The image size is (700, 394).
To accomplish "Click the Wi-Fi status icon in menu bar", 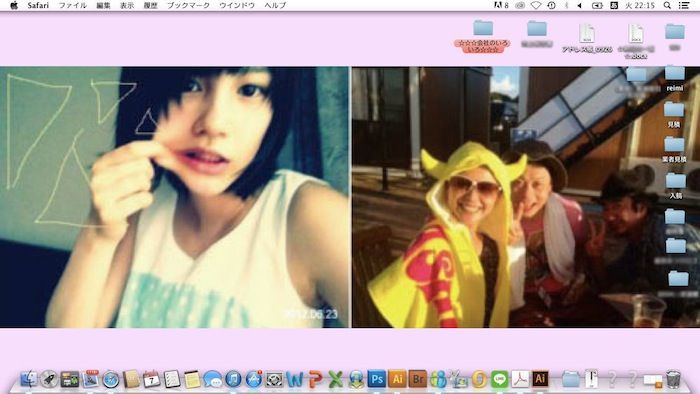I will 536,5.
